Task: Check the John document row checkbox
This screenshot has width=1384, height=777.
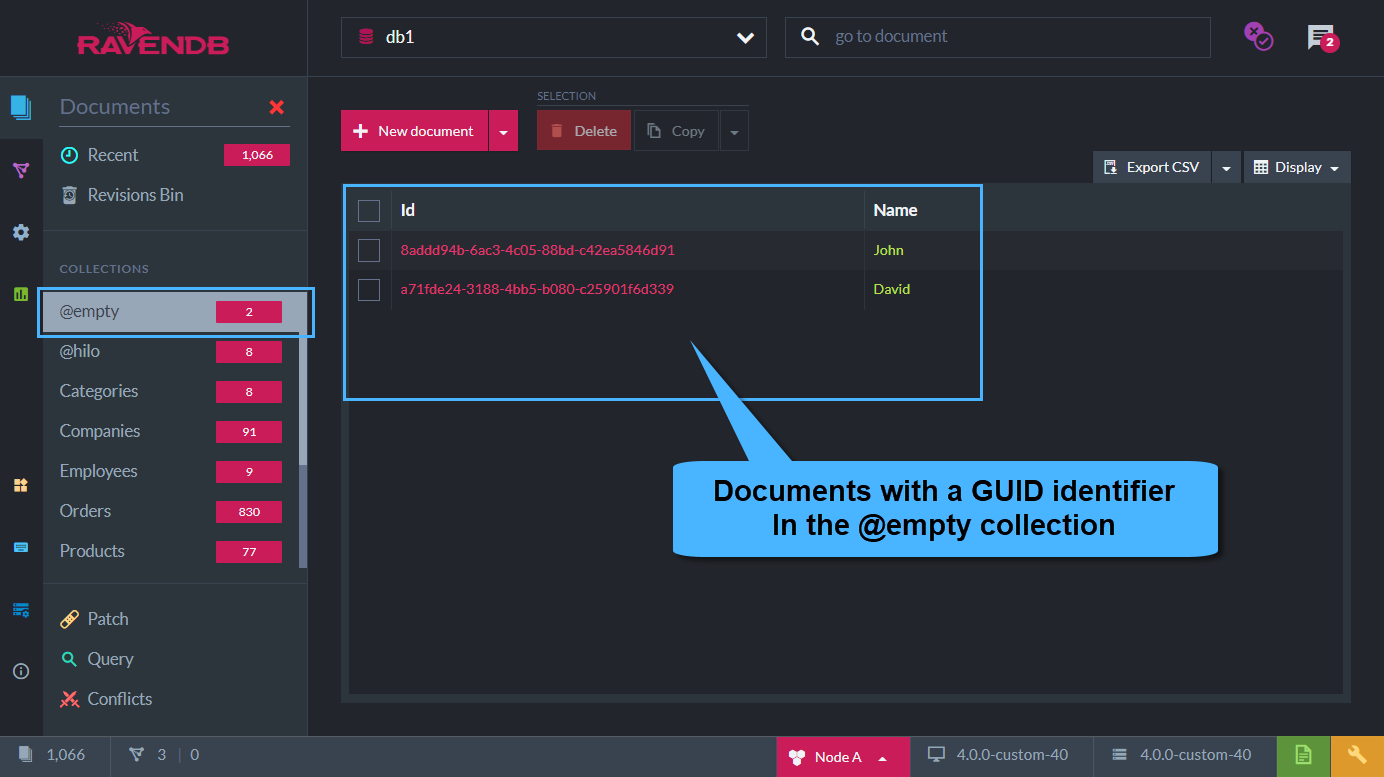Action: coord(369,250)
